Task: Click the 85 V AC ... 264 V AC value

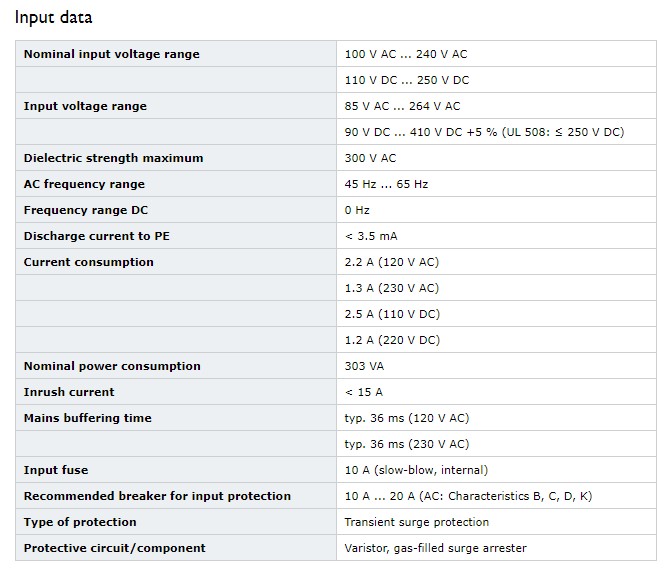Action: click(x=402, y=106)
